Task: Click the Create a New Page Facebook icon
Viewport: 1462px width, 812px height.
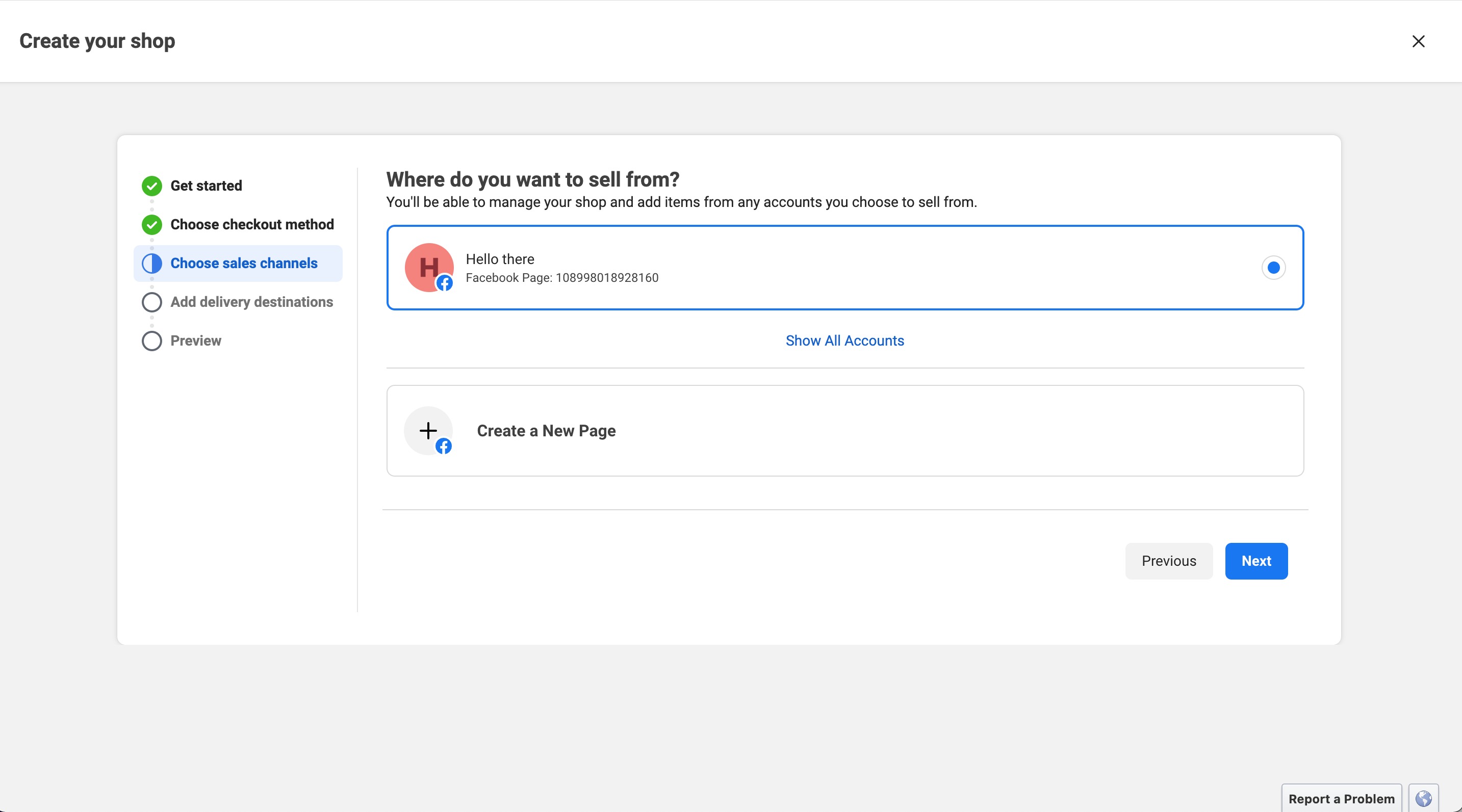Action: pos(443,446)
